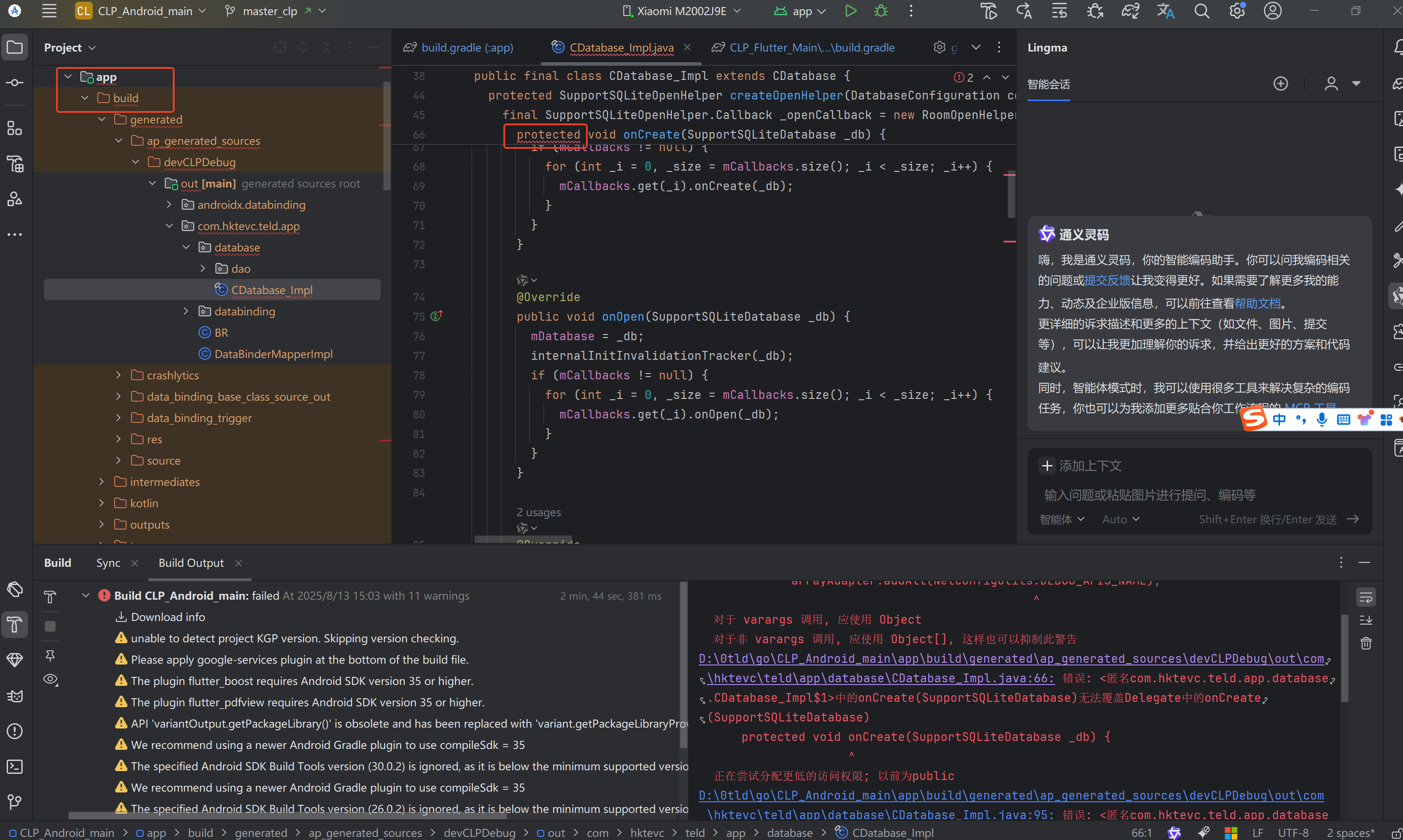The width and height of the screenshot is (1403, 840).
Task: Open Commit tool window
Action: (15, 83)
